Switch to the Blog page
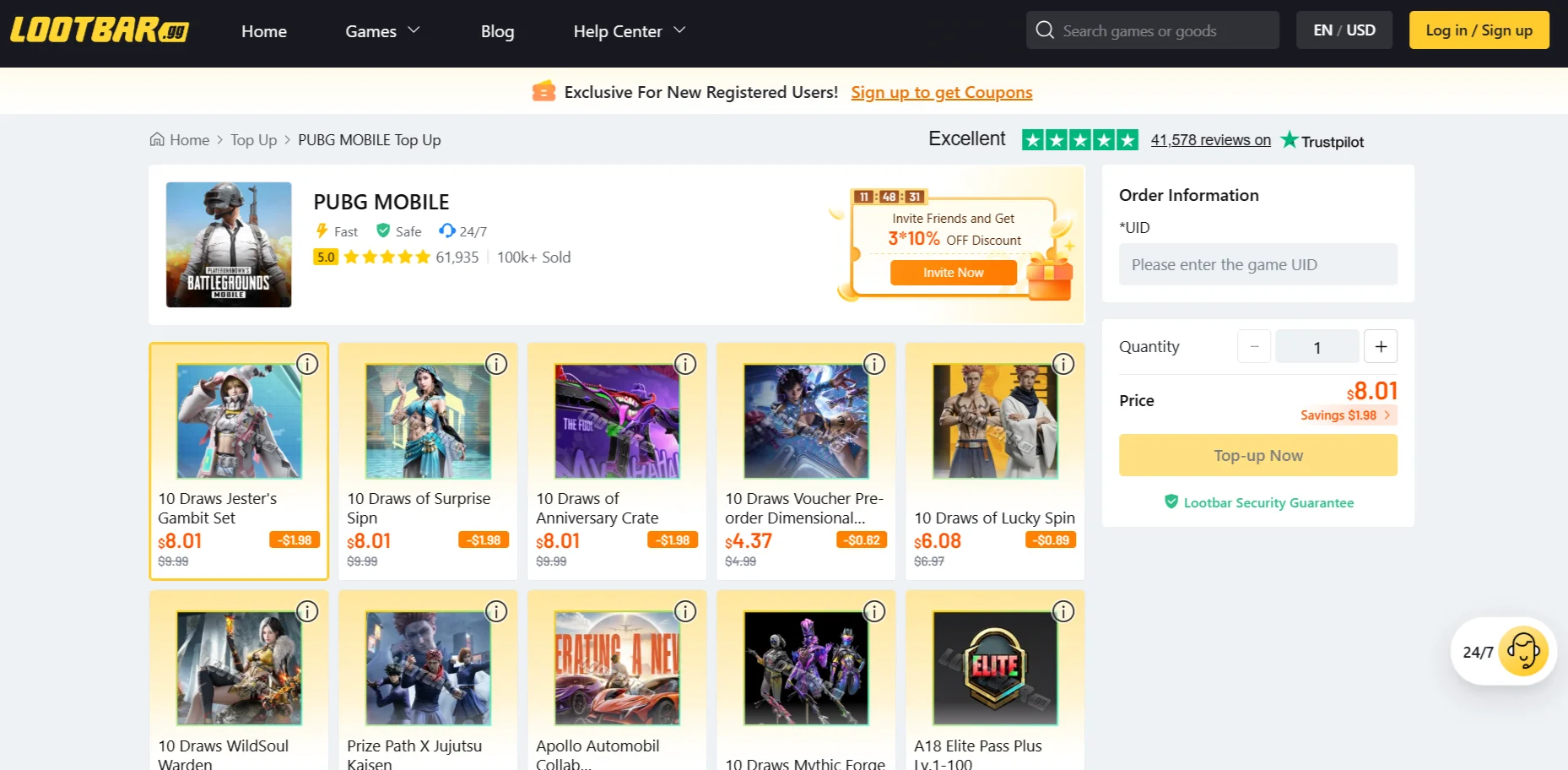 [x=497, y=31]
